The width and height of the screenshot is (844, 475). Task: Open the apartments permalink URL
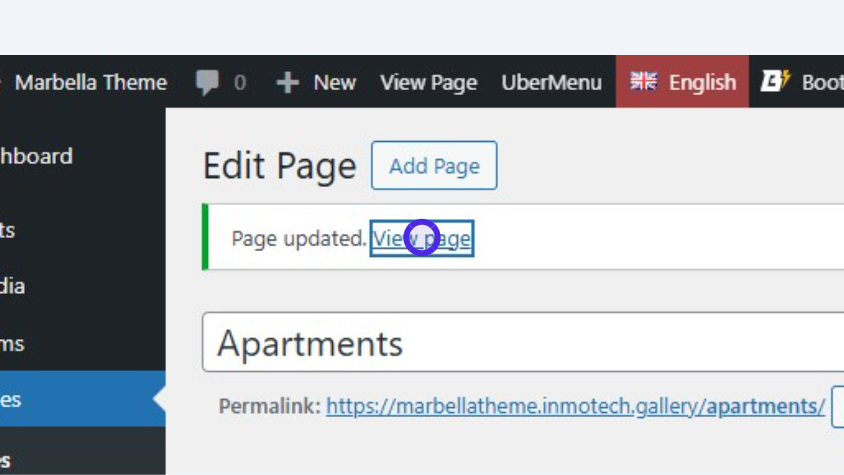click(575, 406)
